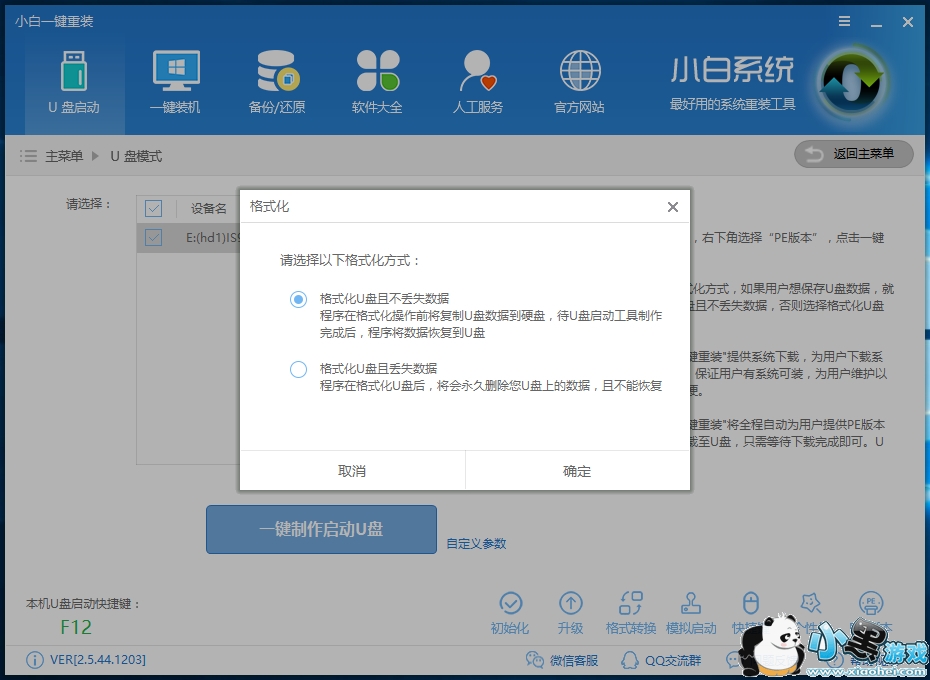The height and width of the screenshot is (680, 930).
Task: Click the mouse-shaped 快捷键 icon
Action: tap(751, 603)
